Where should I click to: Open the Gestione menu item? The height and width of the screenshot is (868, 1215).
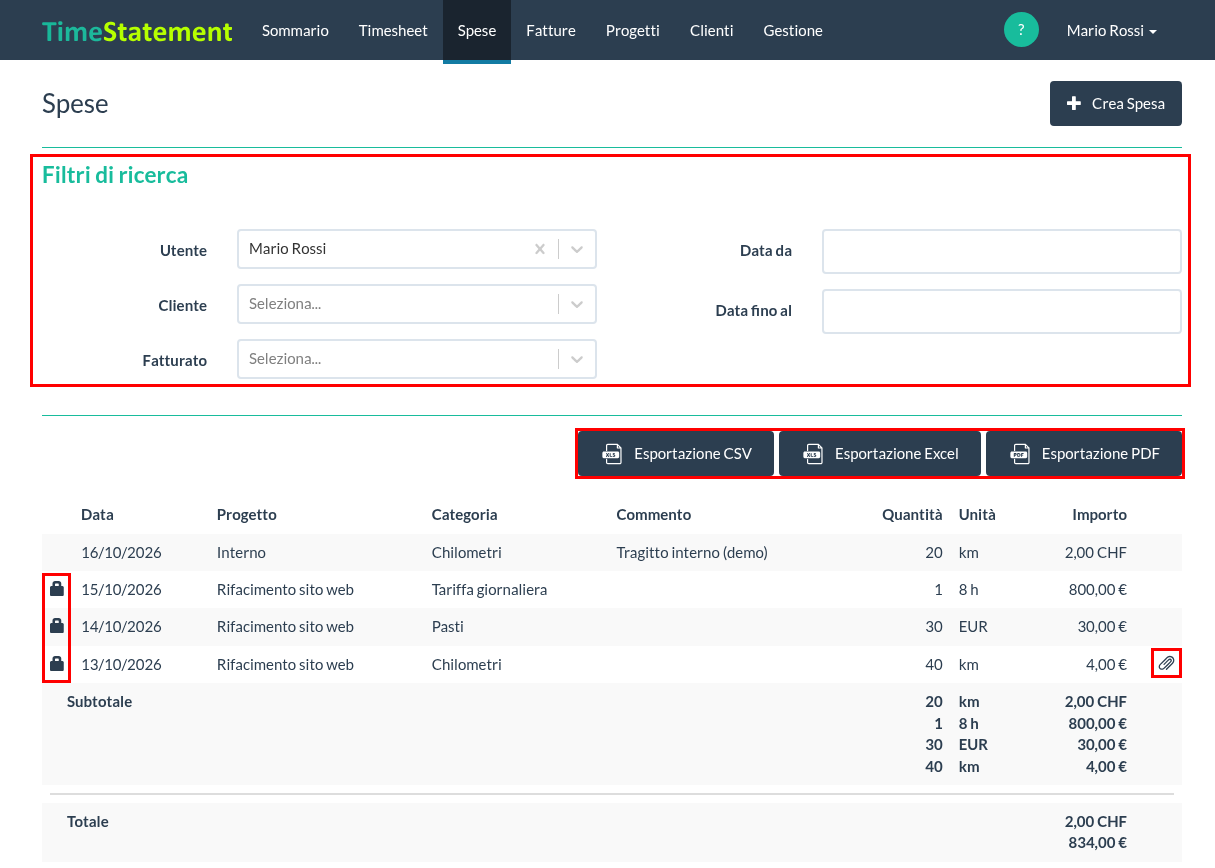coord(793,30)
